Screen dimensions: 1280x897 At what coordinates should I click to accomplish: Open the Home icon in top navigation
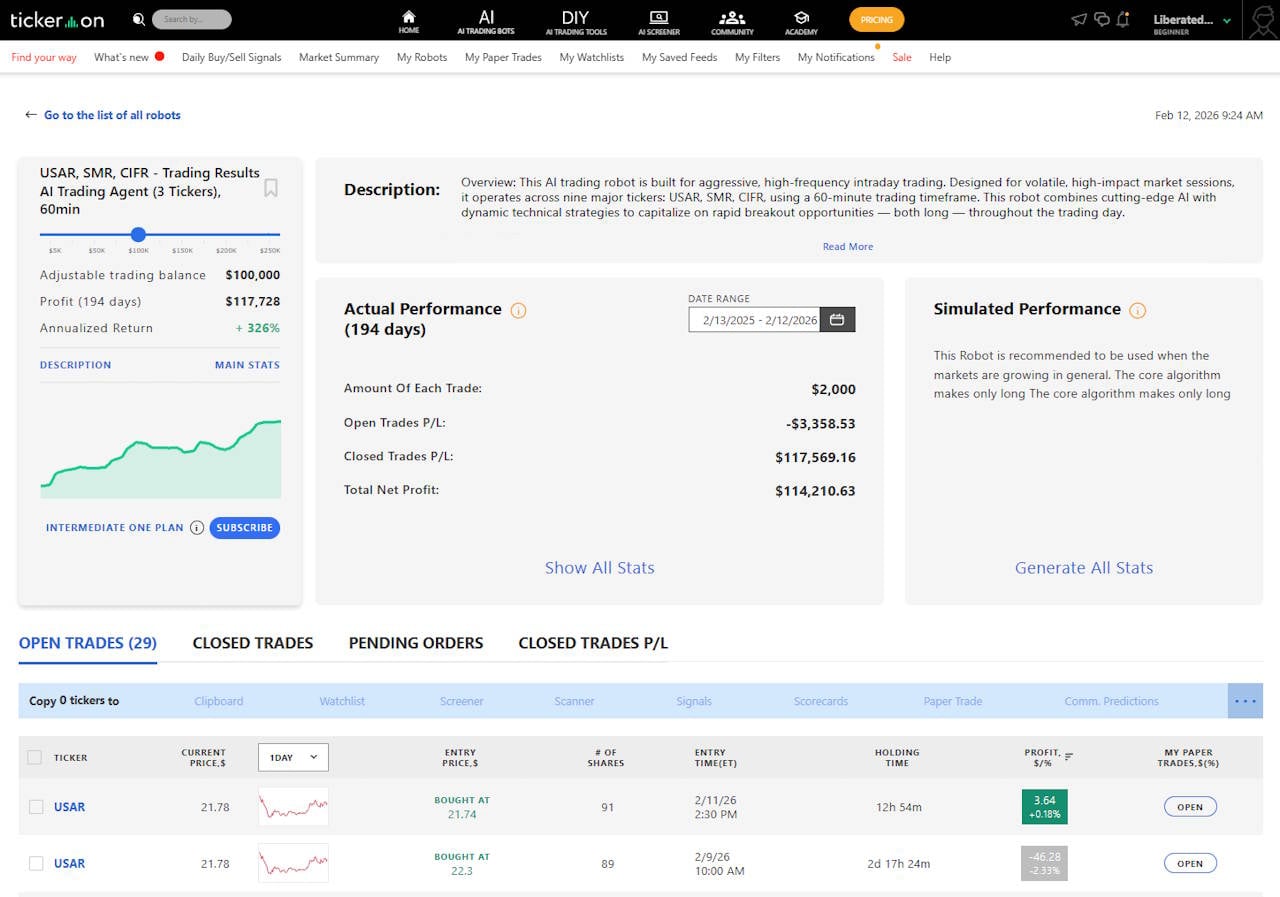(408, 20)
